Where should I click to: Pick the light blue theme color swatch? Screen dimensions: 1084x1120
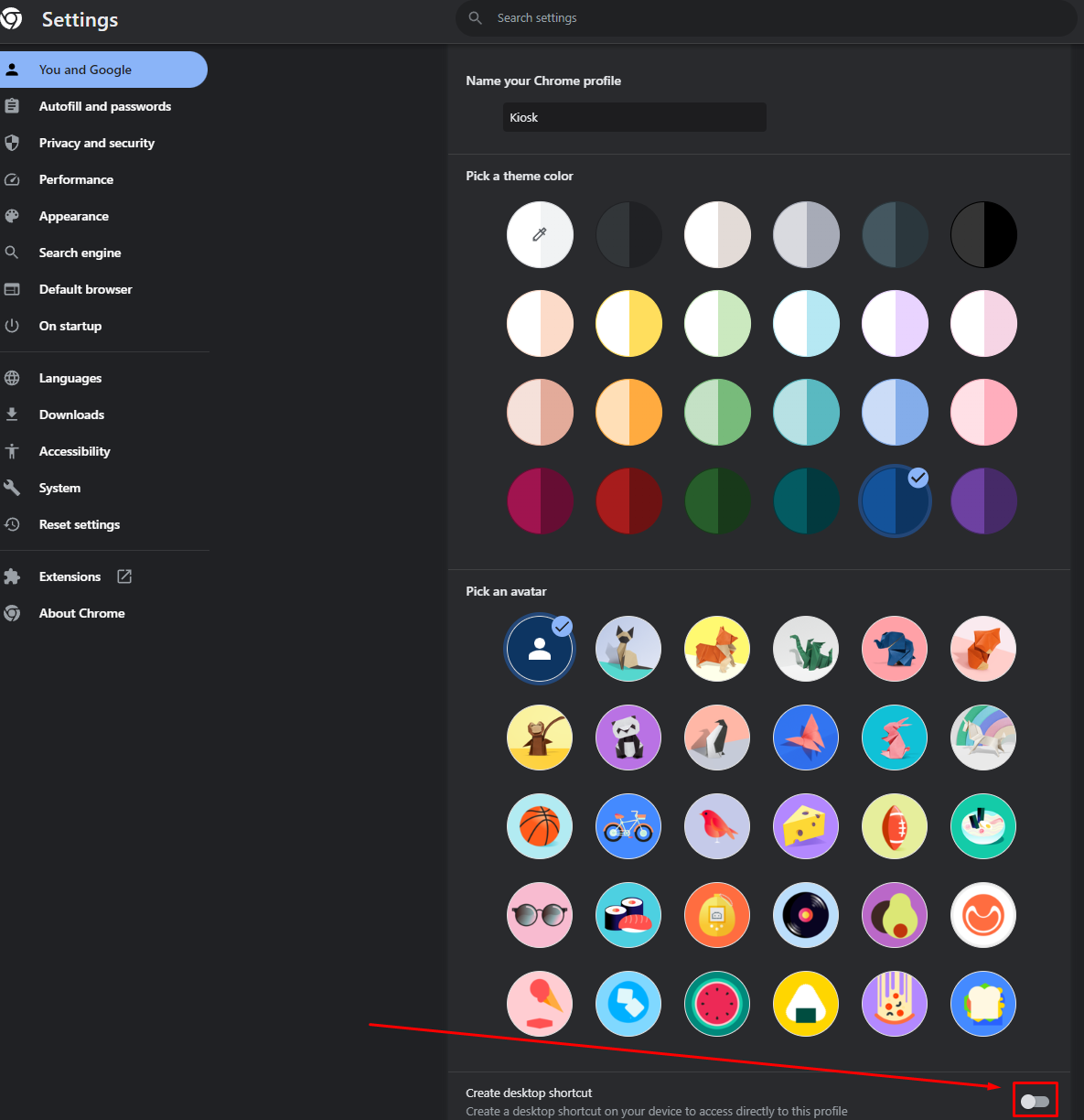tap(896, 413)
